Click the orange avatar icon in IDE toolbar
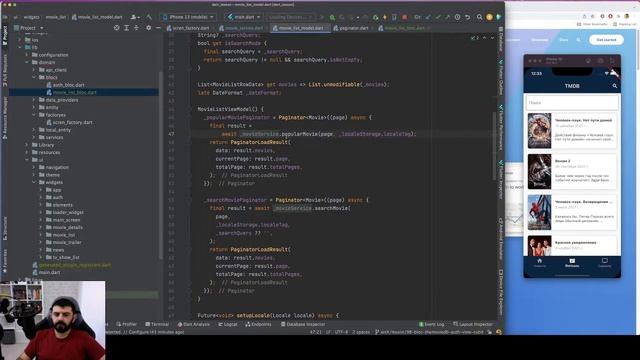This screenshot has height=360, width=640. click(x=489, y=17)
